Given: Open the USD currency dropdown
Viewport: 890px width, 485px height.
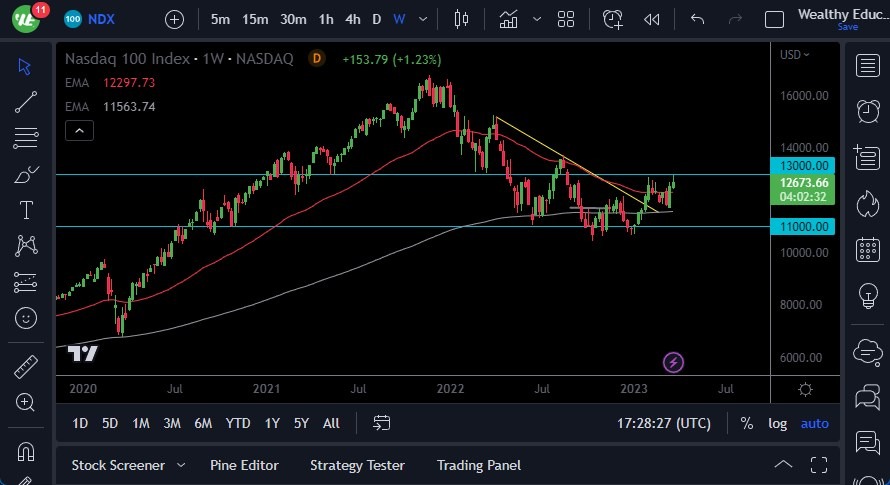Looking at the screenshot, I should (795, 54).
